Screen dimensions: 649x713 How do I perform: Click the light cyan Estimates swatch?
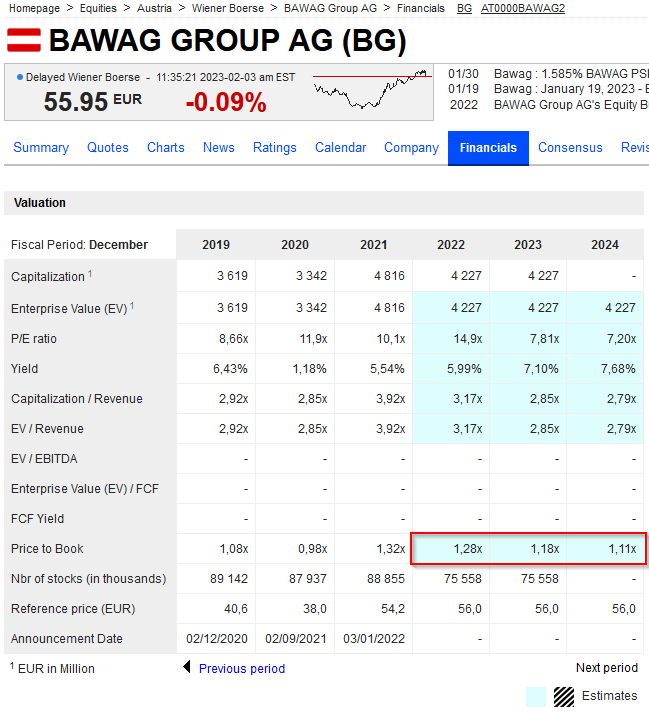point(536,696)
